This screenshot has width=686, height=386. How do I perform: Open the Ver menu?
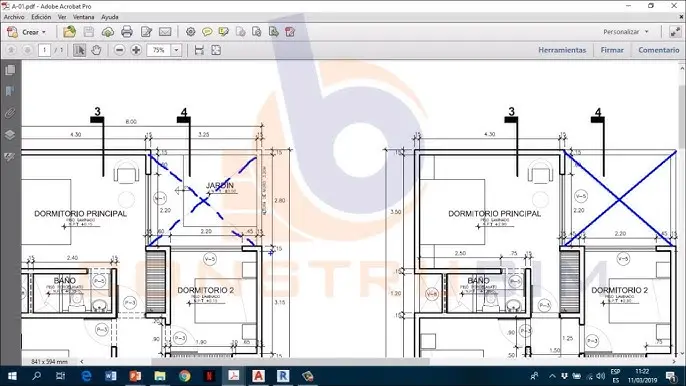coord(62,17)
